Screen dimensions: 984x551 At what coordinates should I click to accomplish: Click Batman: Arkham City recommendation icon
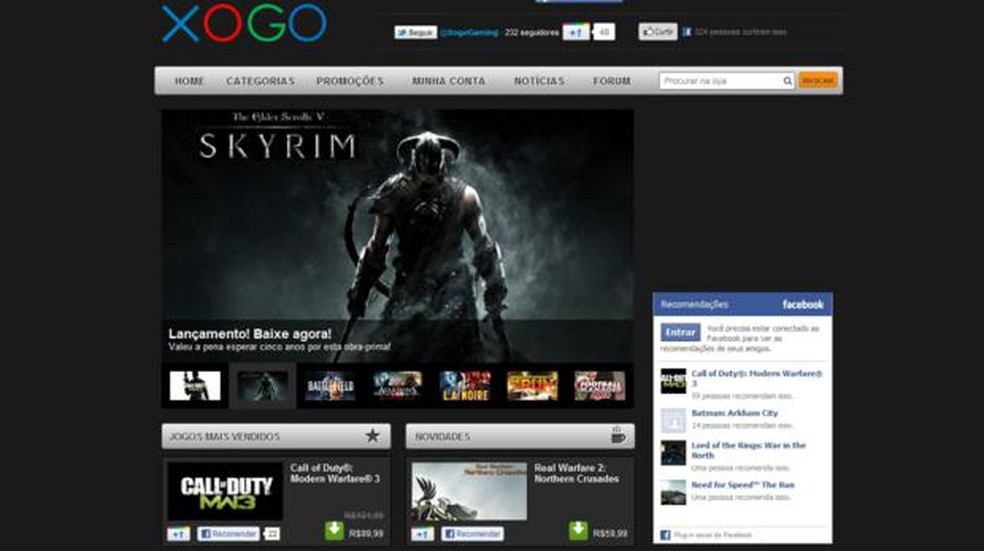click(673, 420)
